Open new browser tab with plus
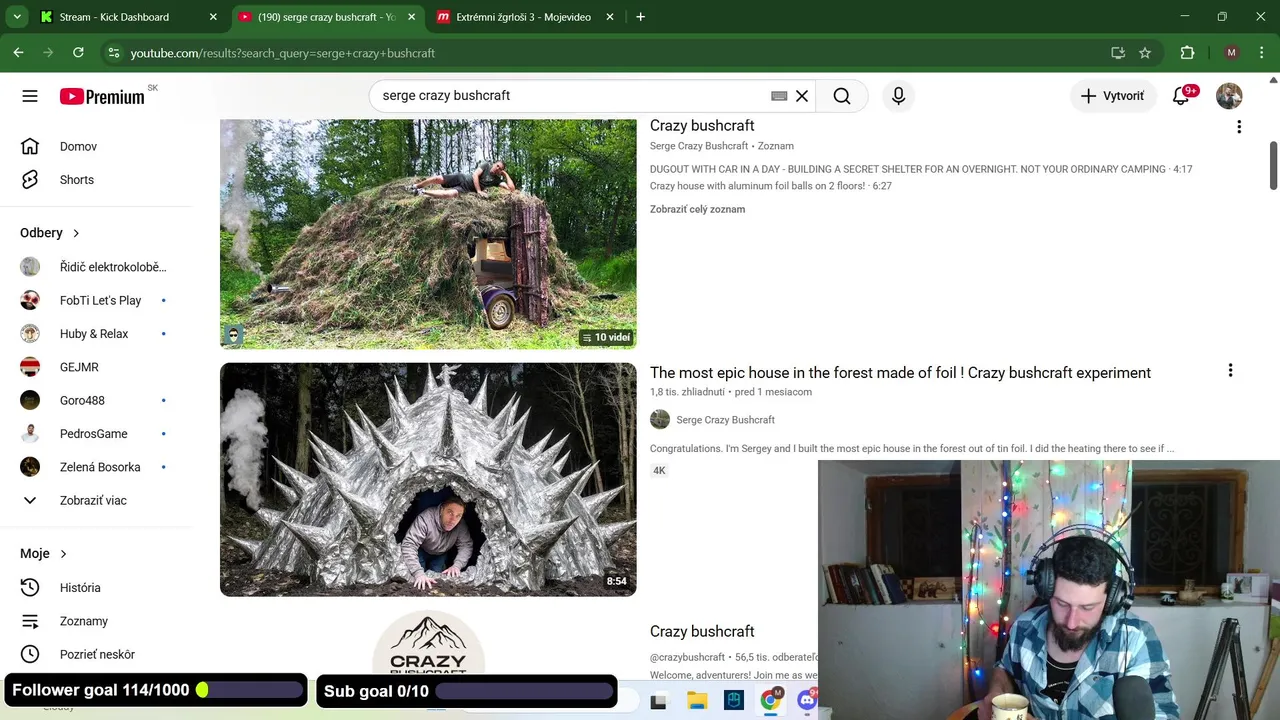The image size is (1280, 720). coord(640,17)
